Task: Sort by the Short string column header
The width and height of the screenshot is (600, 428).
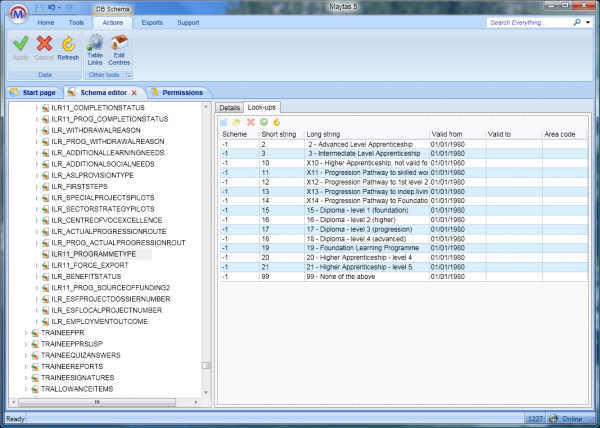Action: pos(280,133)
